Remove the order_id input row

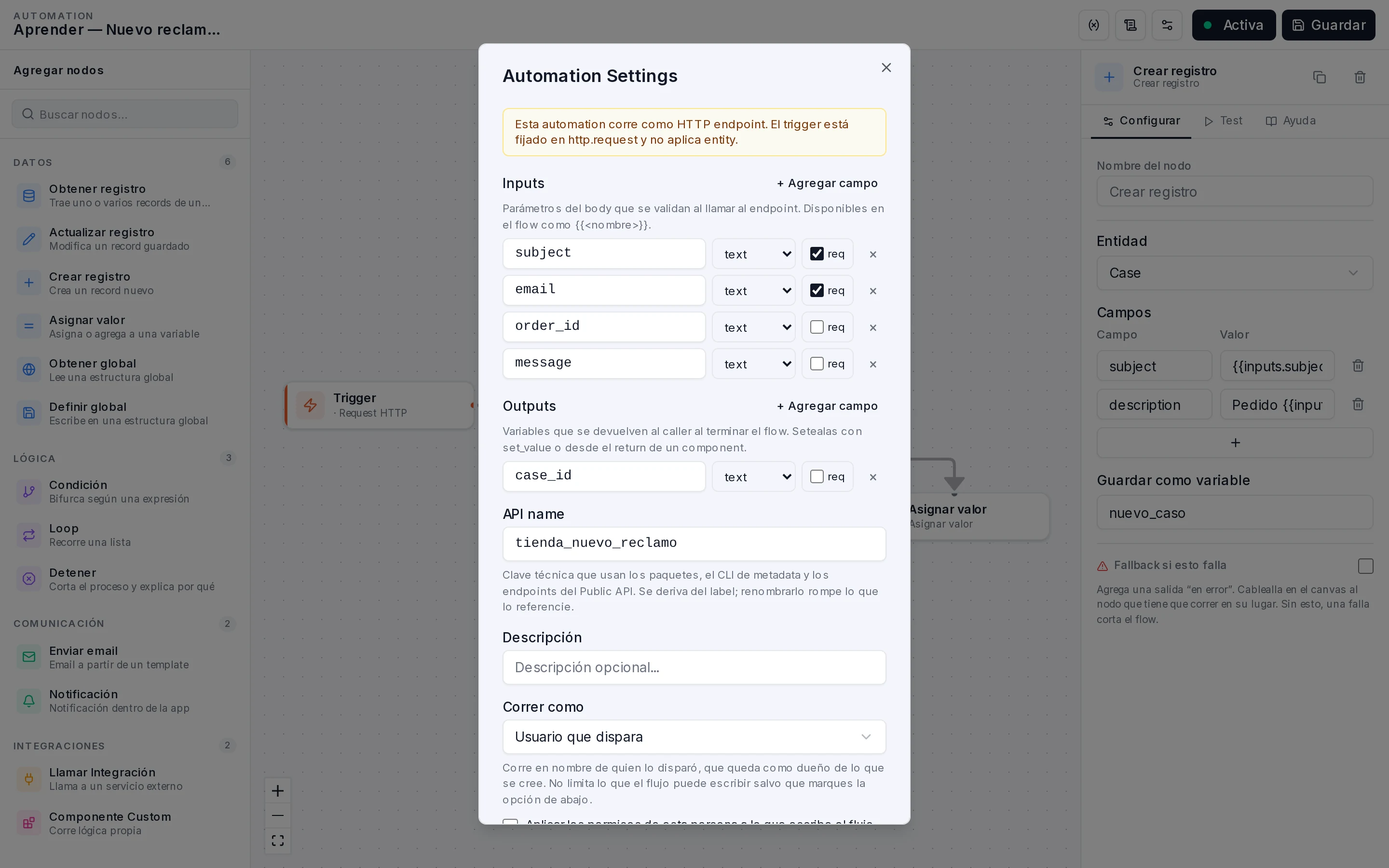tap(873, 328)
